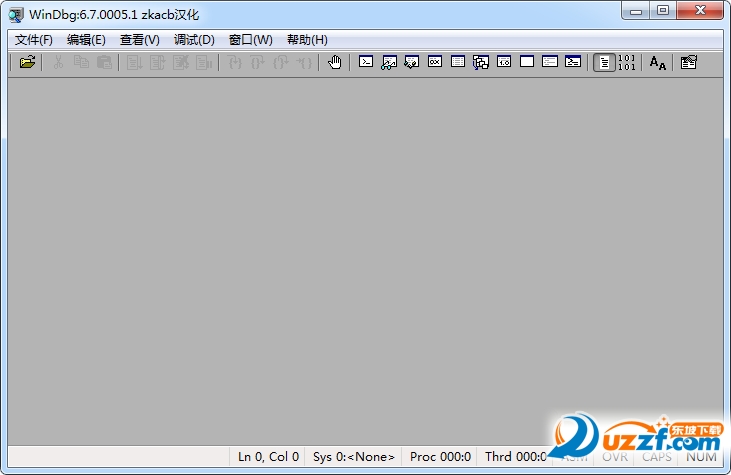The width and height of the screenshot is (731, 475).
Task: Open the 查看(V) menu
Action: 139,40
